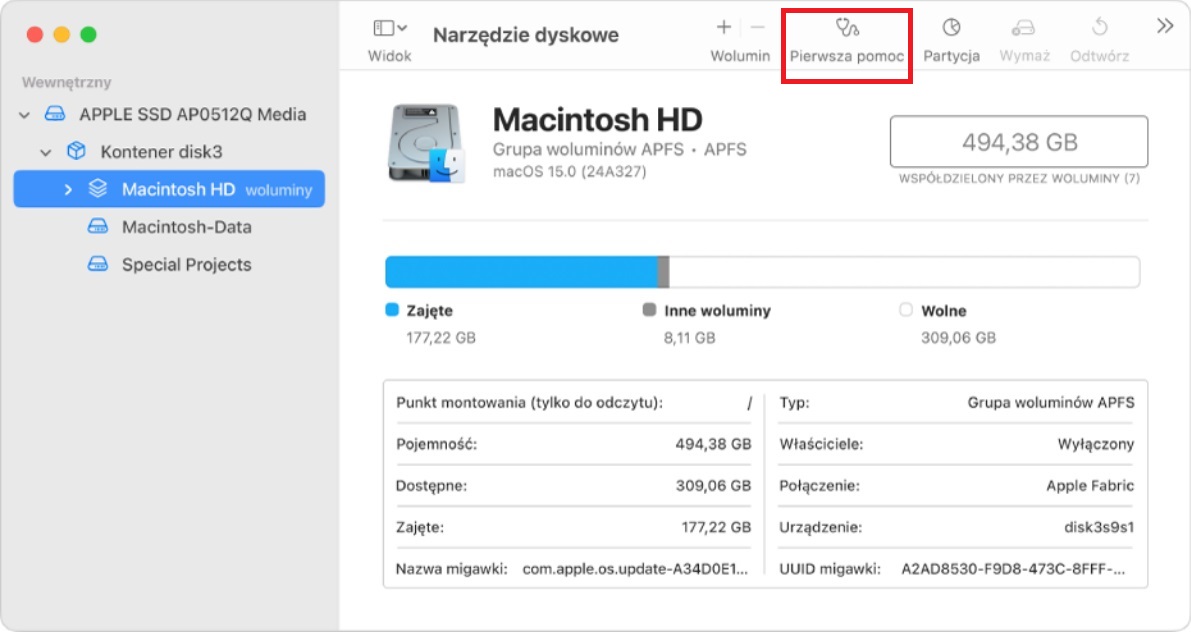Remove volume using the minus icon
The height and width of the screenshot is (632, 1191).
coord(757,28)
